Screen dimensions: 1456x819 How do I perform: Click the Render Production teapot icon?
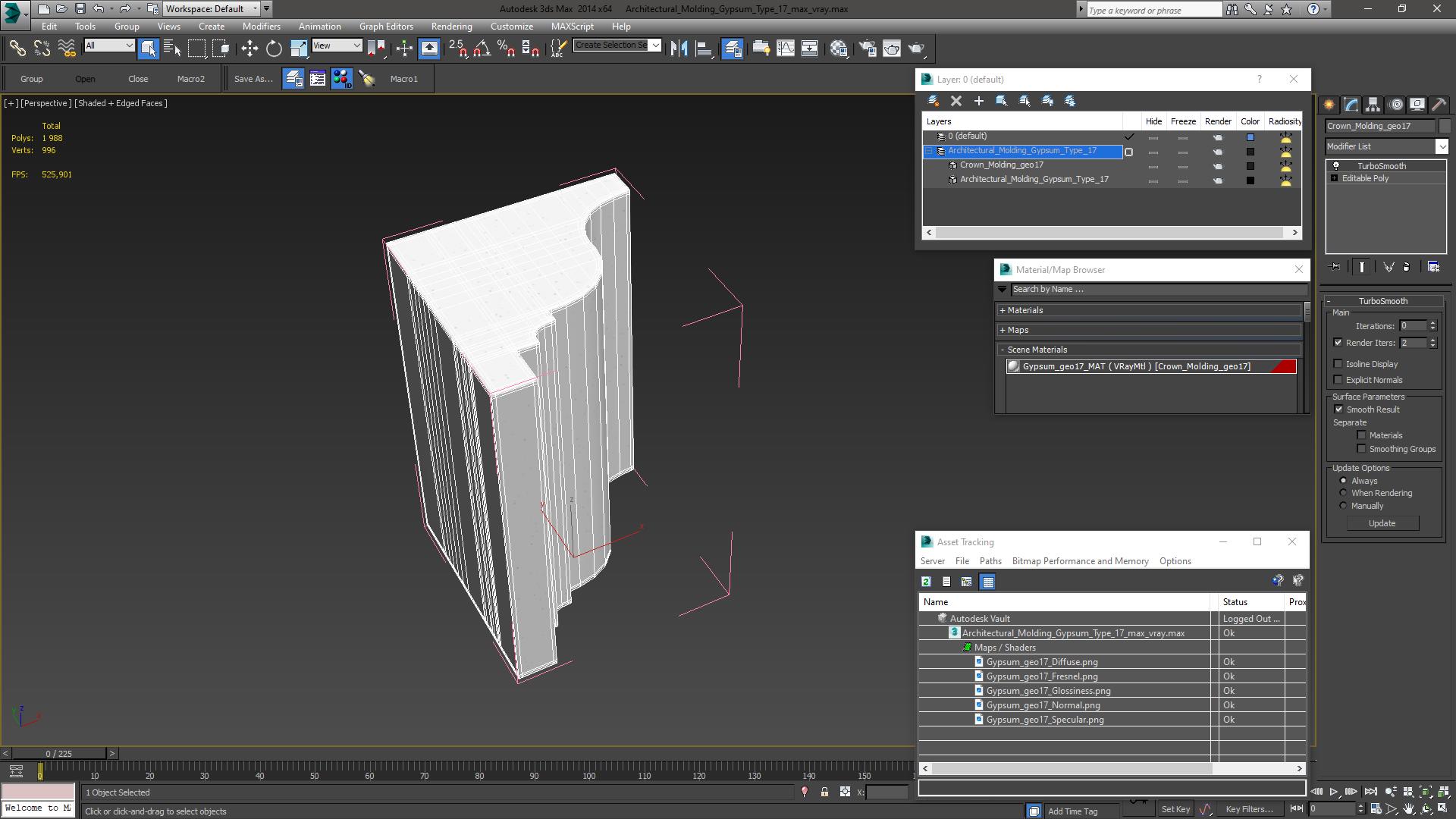pyautogui.click(x=917, y=49)
